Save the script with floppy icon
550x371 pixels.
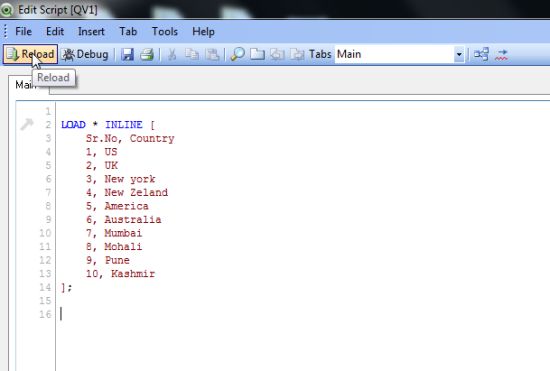click(127, 55)
